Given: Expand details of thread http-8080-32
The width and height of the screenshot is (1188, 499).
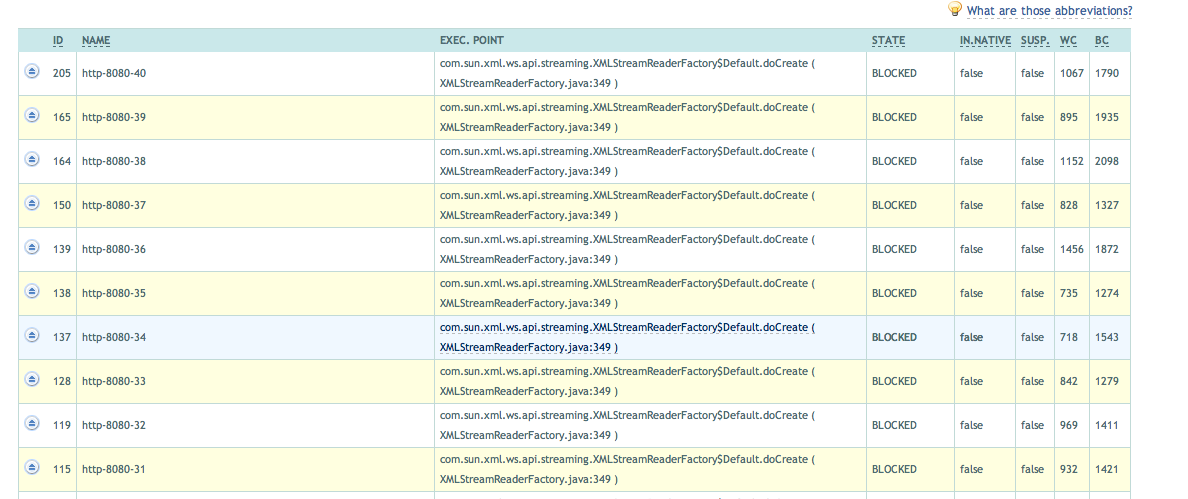Looking at the screenshot, I should click(32, 423).
